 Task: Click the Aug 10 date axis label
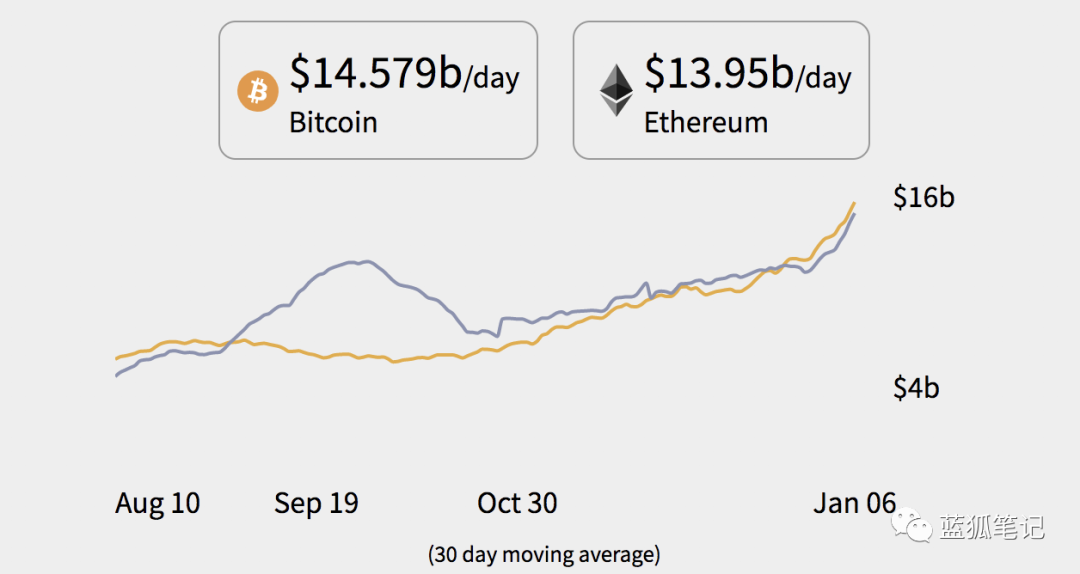point(158,503)
